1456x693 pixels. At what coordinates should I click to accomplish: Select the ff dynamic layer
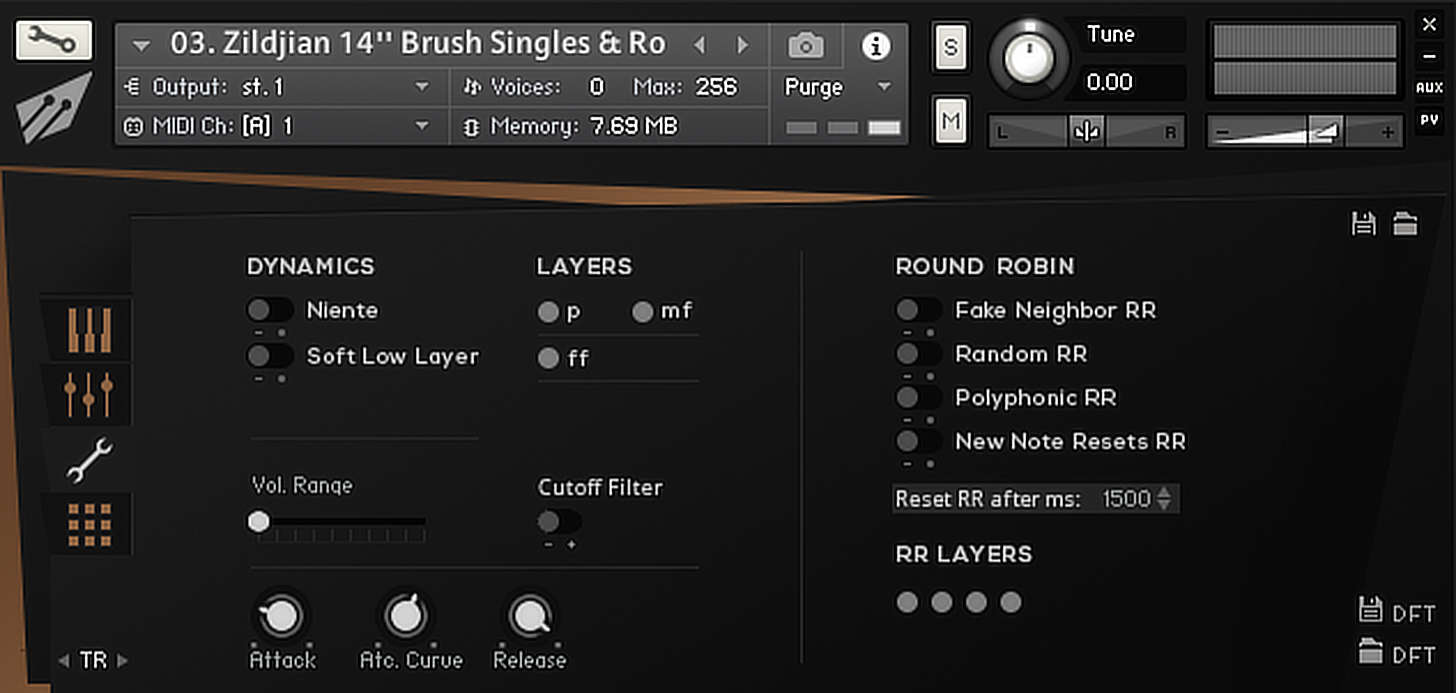548,358
